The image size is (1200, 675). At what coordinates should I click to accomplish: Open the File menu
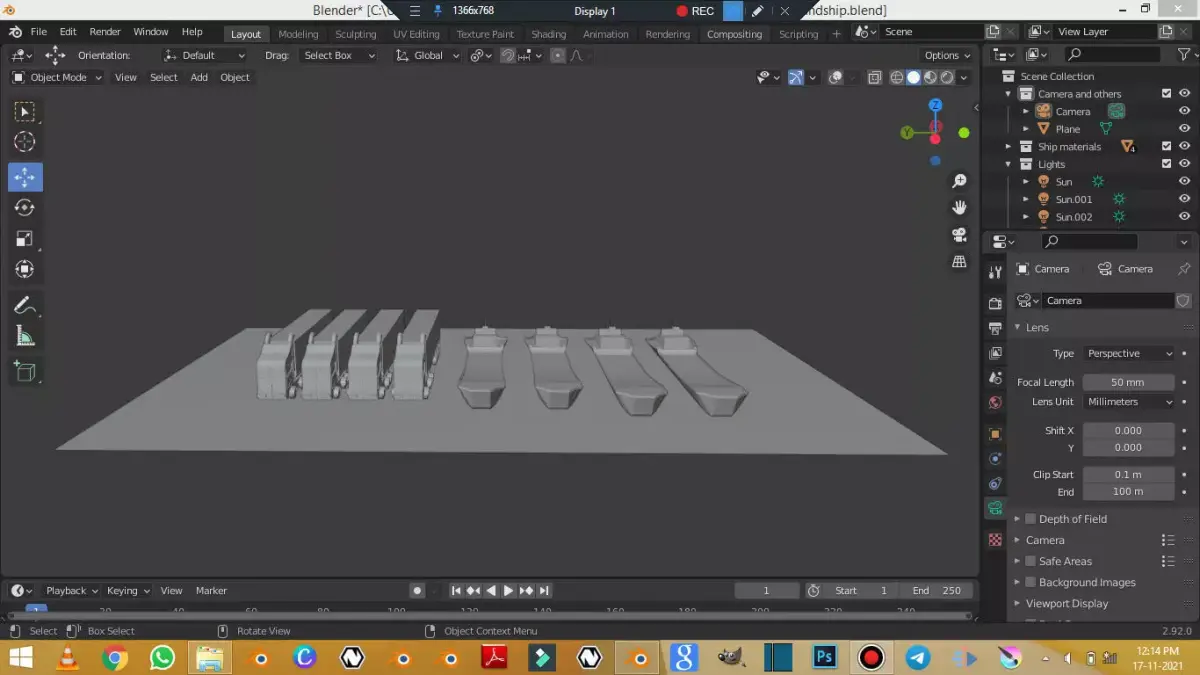pyautogui.click(x=38, y=32)
